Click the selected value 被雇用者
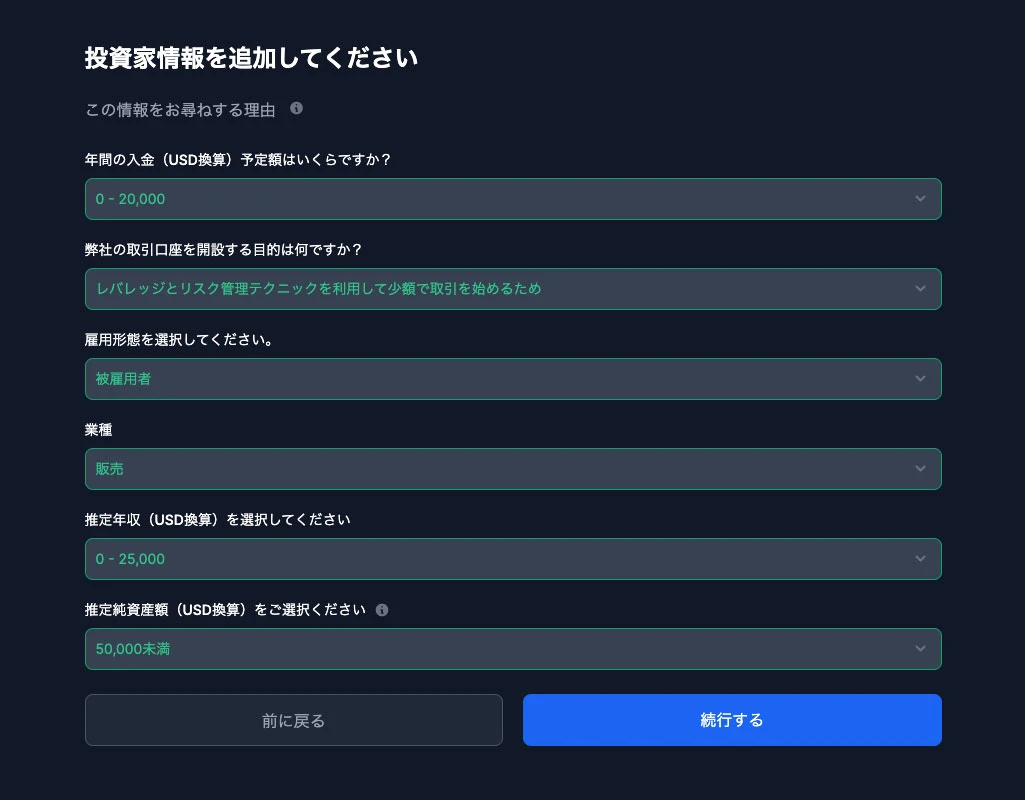This screenshot has height=800, width=1025. (123, 378)
